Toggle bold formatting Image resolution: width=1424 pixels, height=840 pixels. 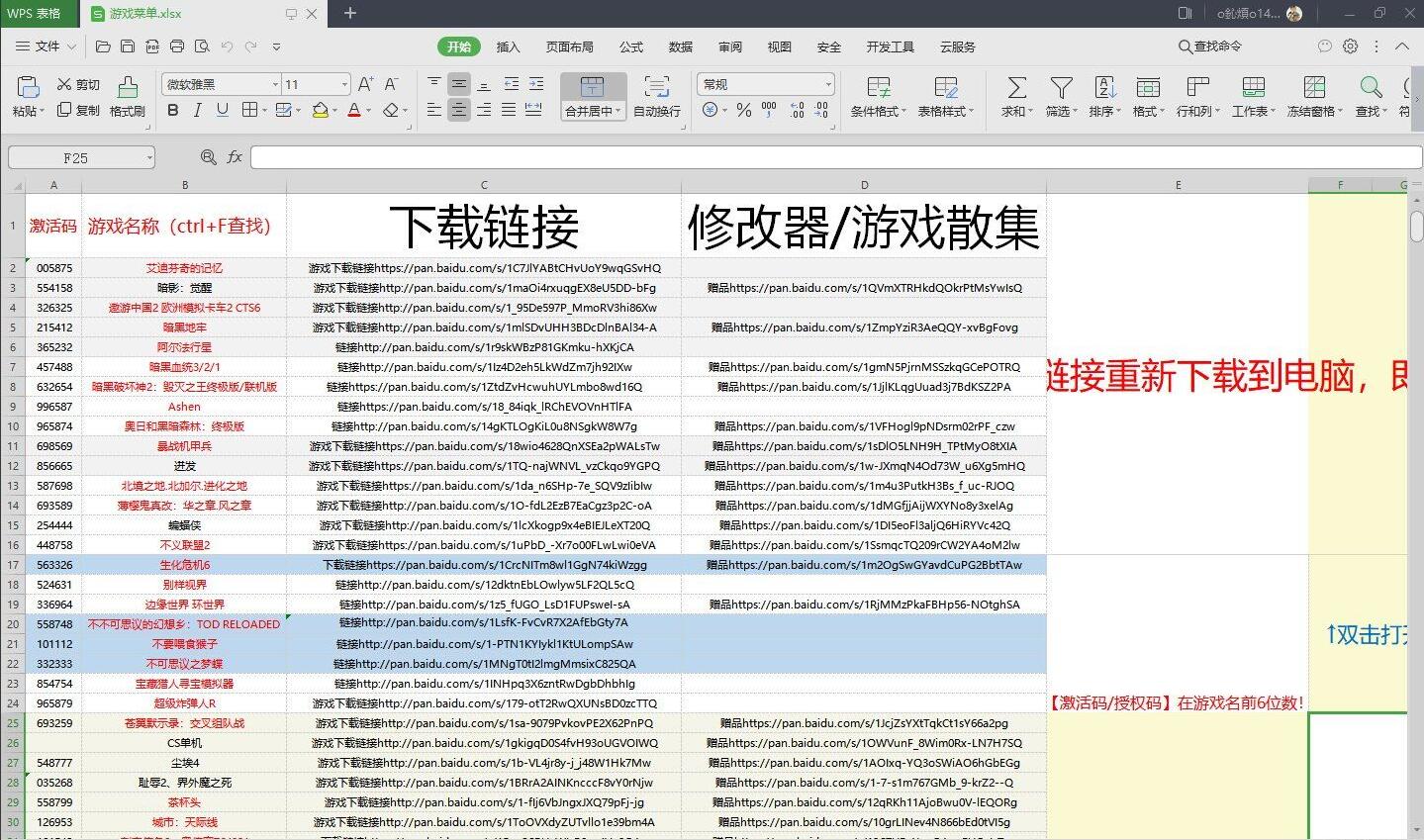pos(170,110)
